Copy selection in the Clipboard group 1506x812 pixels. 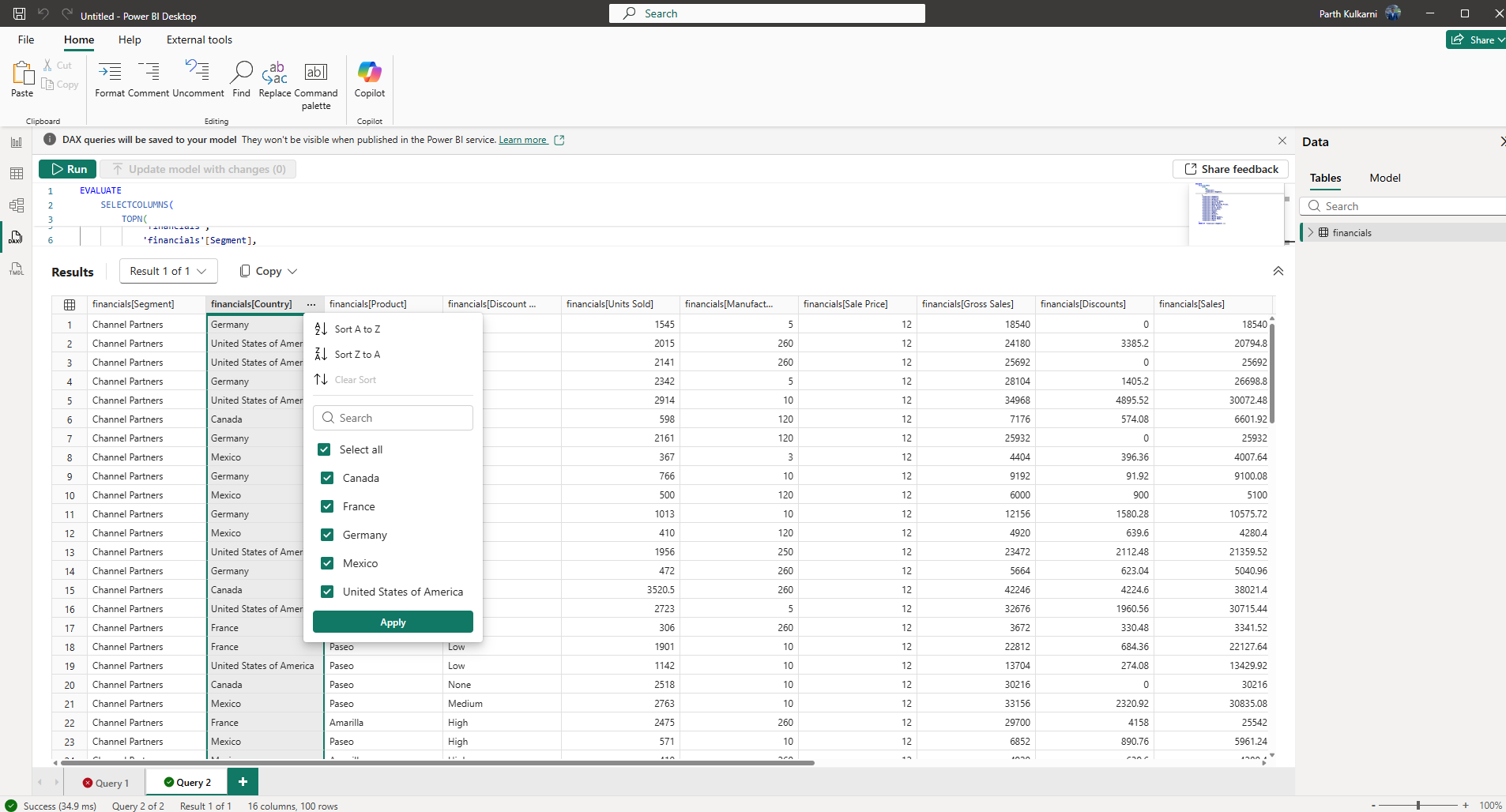tap(60, 85)
